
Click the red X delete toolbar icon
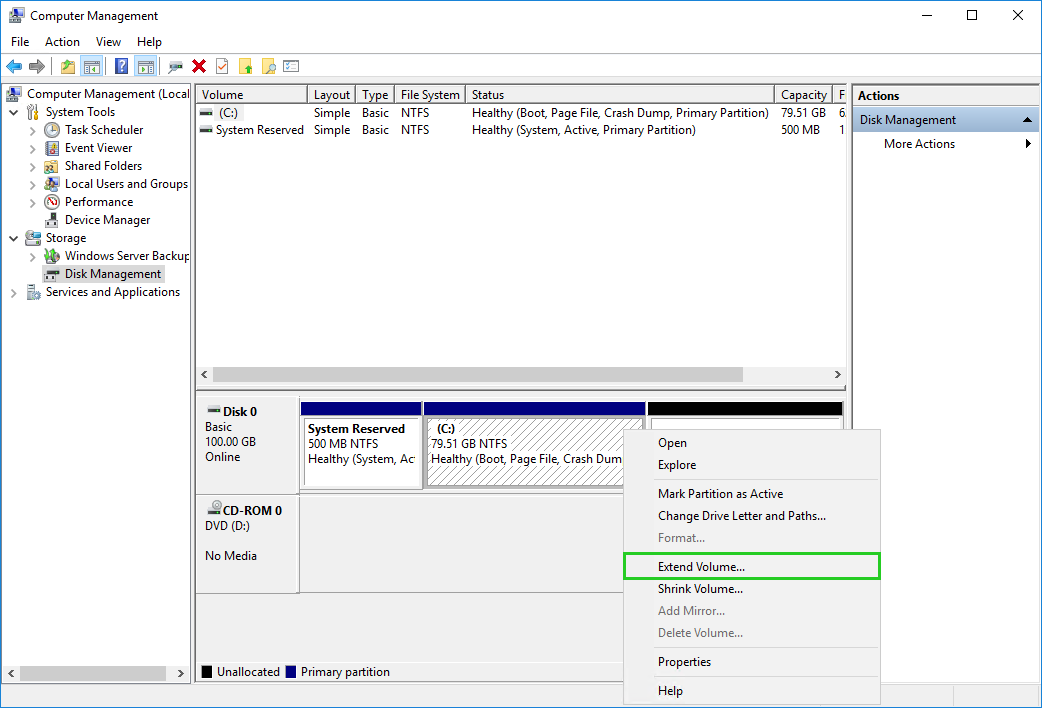[199, 66]
